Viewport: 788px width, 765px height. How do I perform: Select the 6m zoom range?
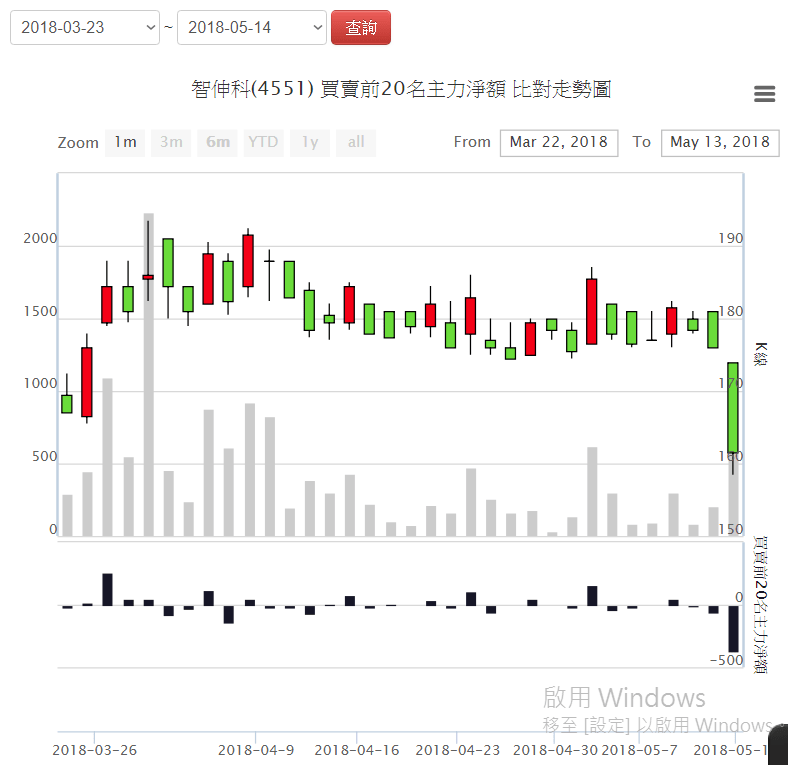[x=217, y=142]
